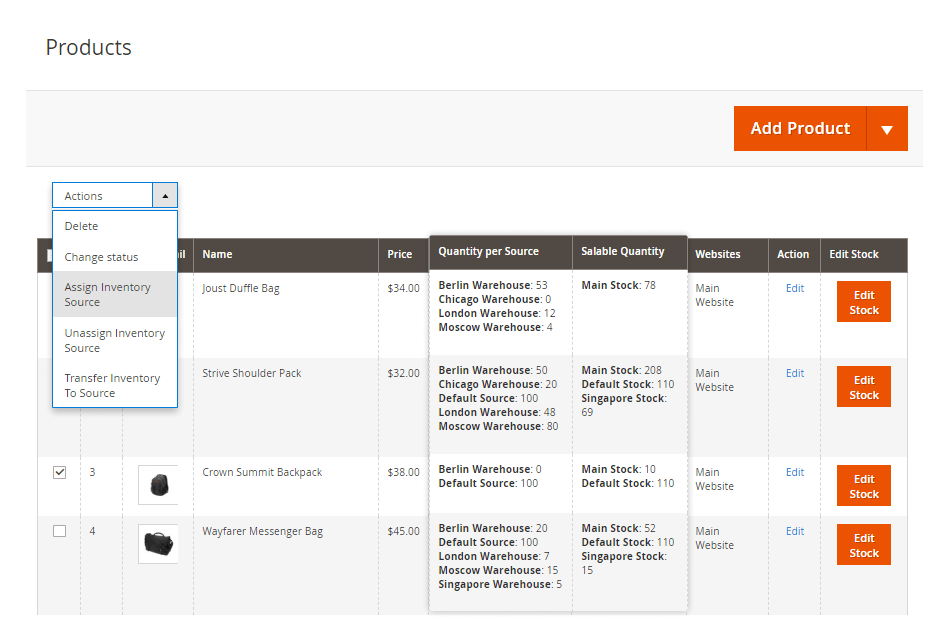Click the Add Product button

pyautogui.click(x=799, y=129)
